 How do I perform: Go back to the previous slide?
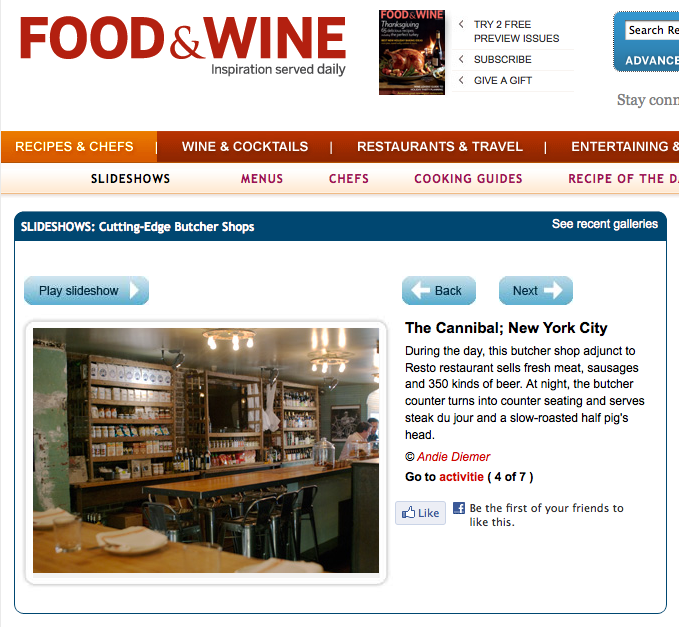(x=439, y=291)
